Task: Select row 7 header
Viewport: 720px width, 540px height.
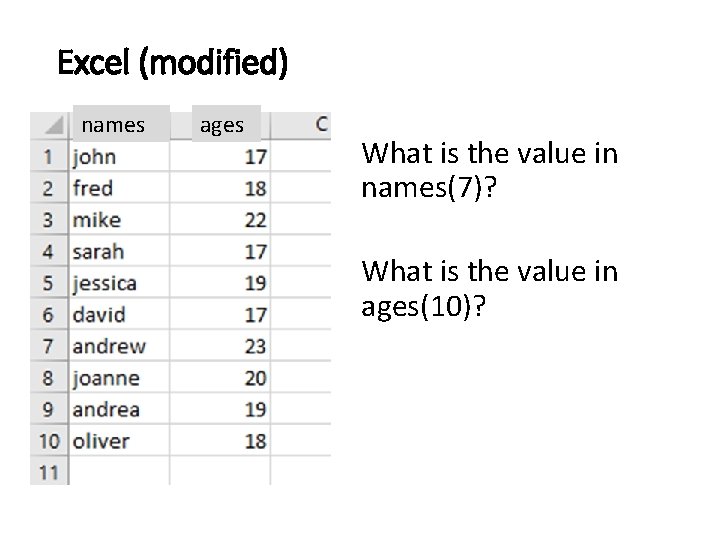Action: (x=49, y=346)
